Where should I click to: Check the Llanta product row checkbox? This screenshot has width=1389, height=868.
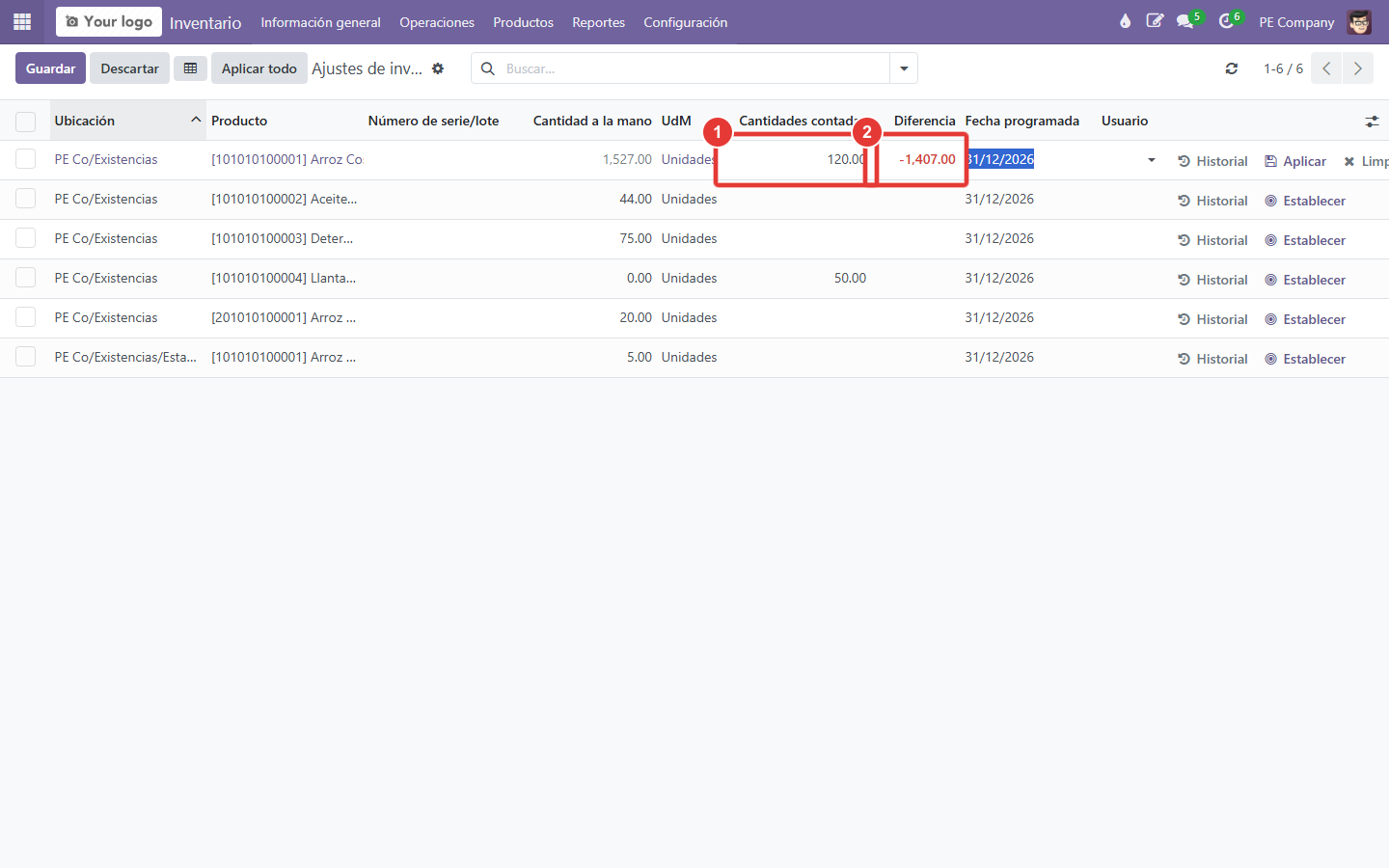point(26,278)
